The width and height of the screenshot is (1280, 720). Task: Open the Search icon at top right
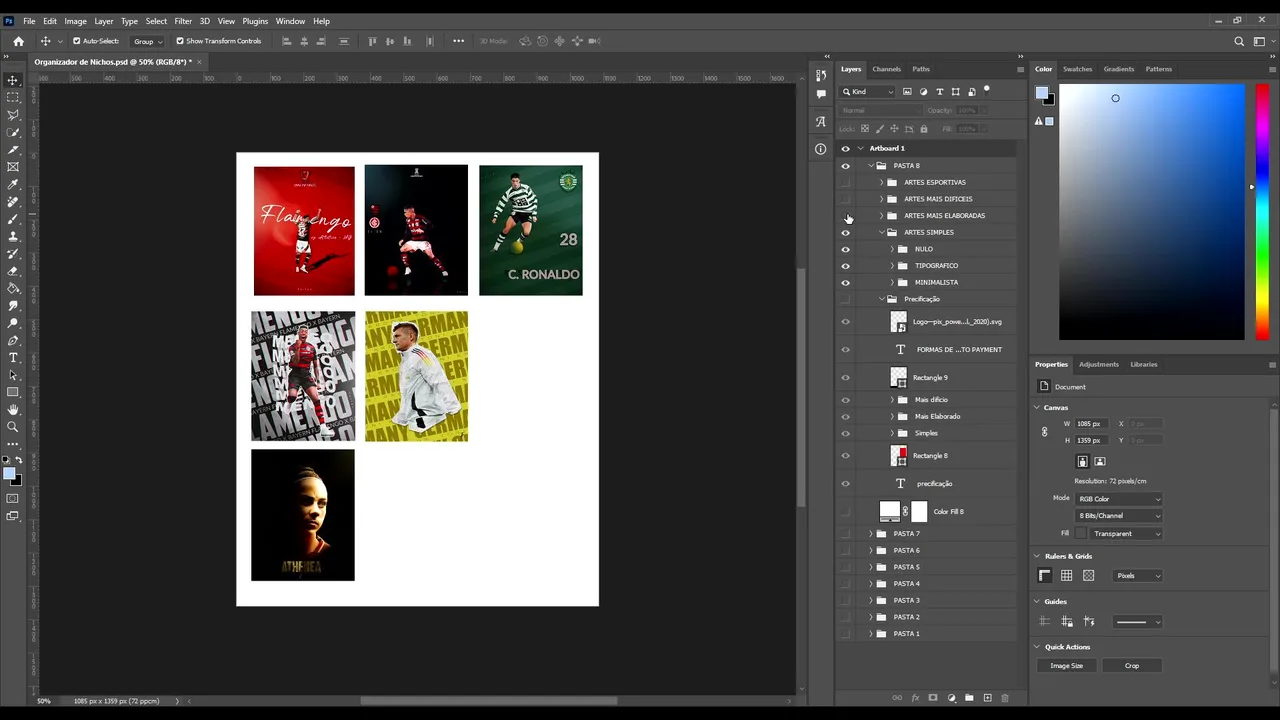pos(1239,41)
